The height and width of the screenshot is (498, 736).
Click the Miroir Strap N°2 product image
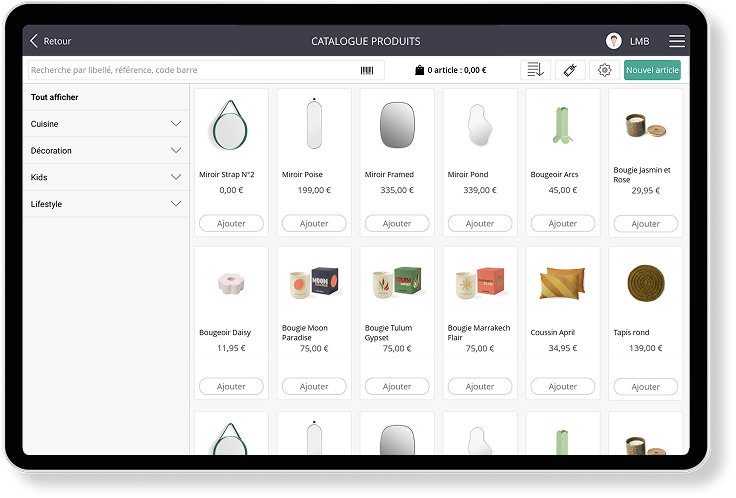click(x=229, y=125)
